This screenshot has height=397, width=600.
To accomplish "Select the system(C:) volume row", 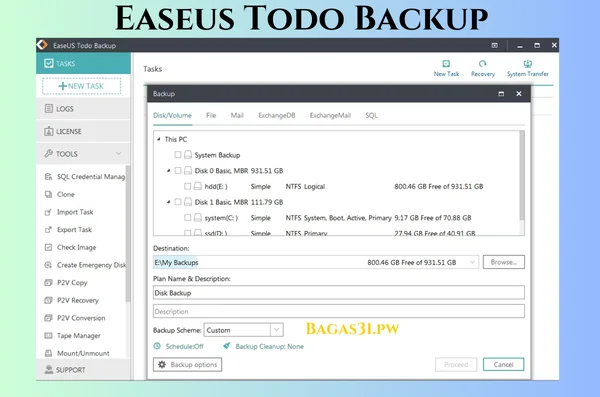I will point(337,218).
